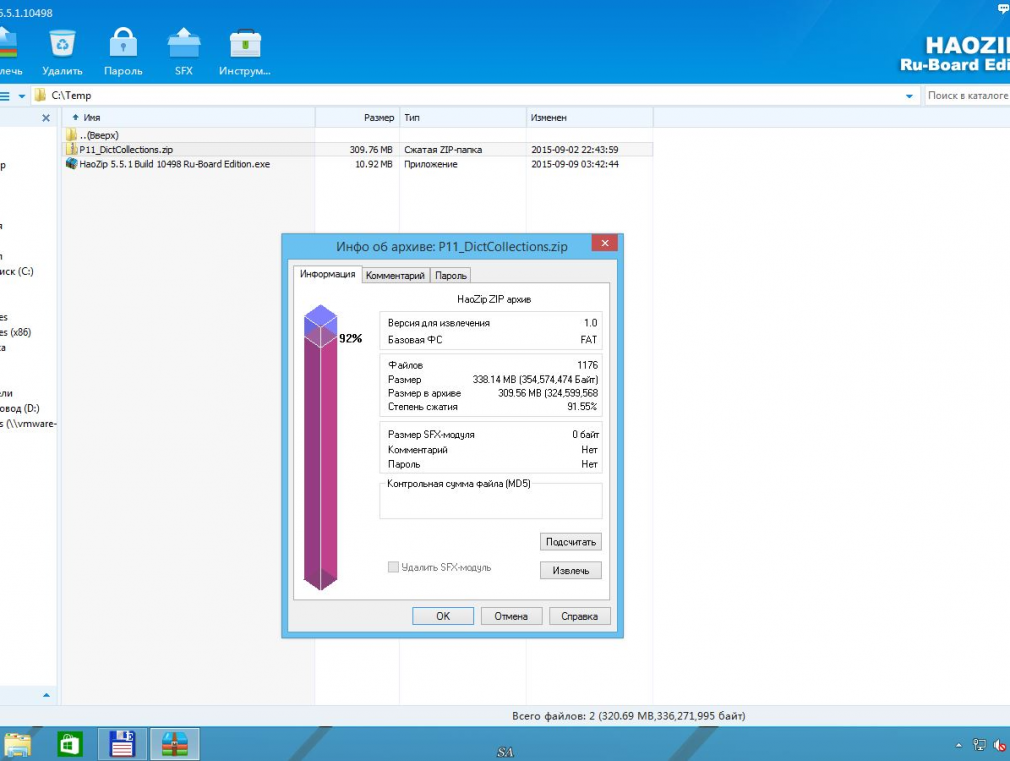The image size is (1010, 761).
Task: Click the 92% compression ratio bar
Action: coord(320,448)
